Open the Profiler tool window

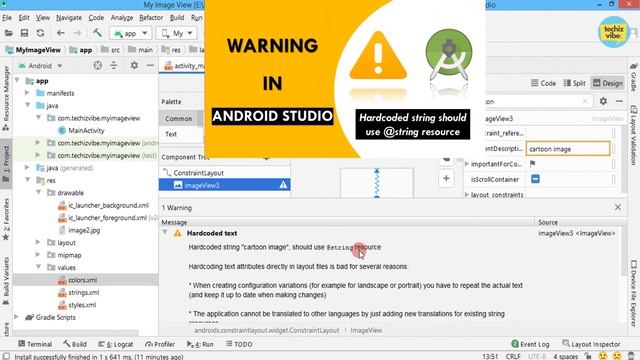(x=160, y=344)
